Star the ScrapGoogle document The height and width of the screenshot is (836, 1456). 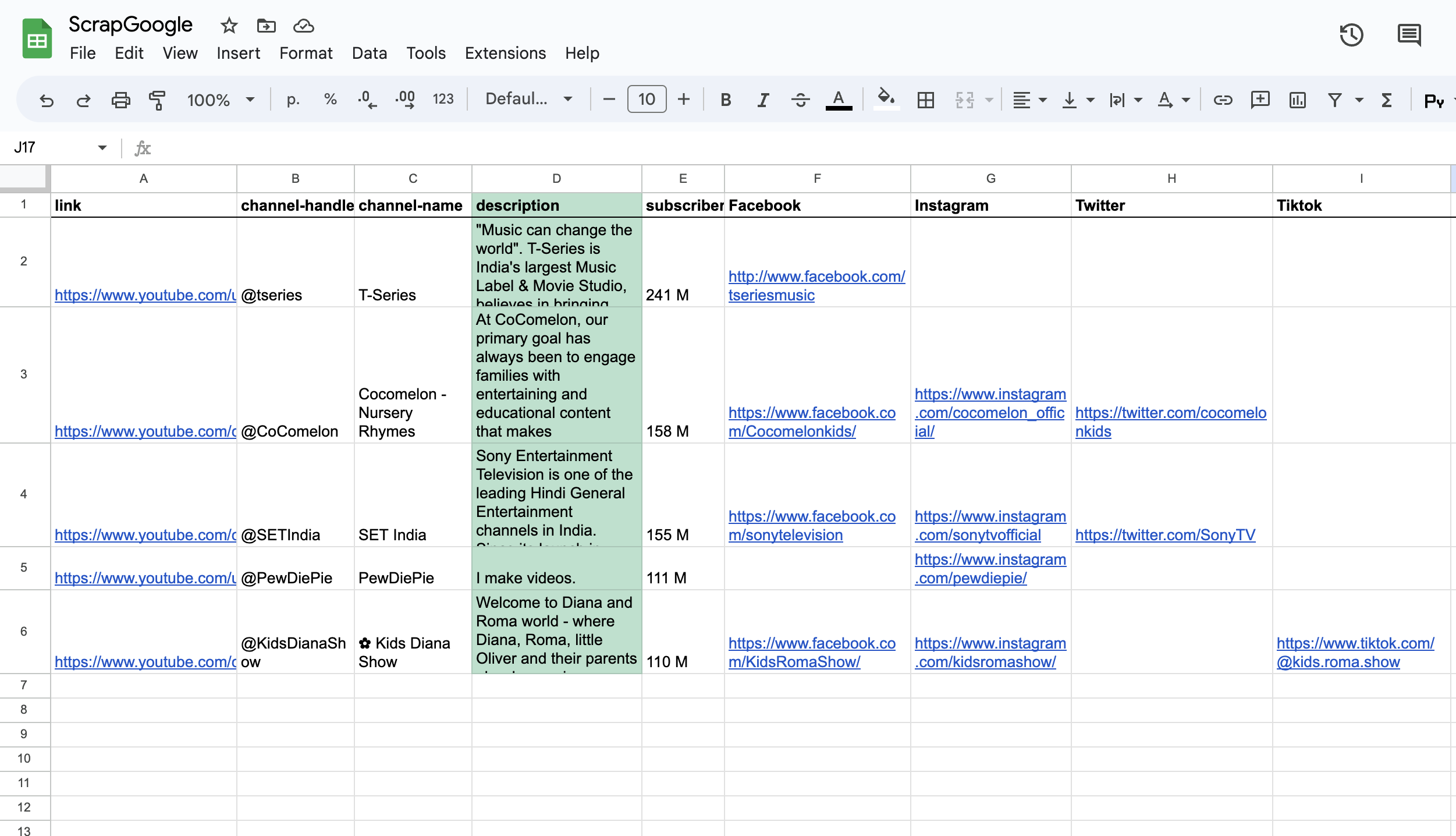[229, 26]
